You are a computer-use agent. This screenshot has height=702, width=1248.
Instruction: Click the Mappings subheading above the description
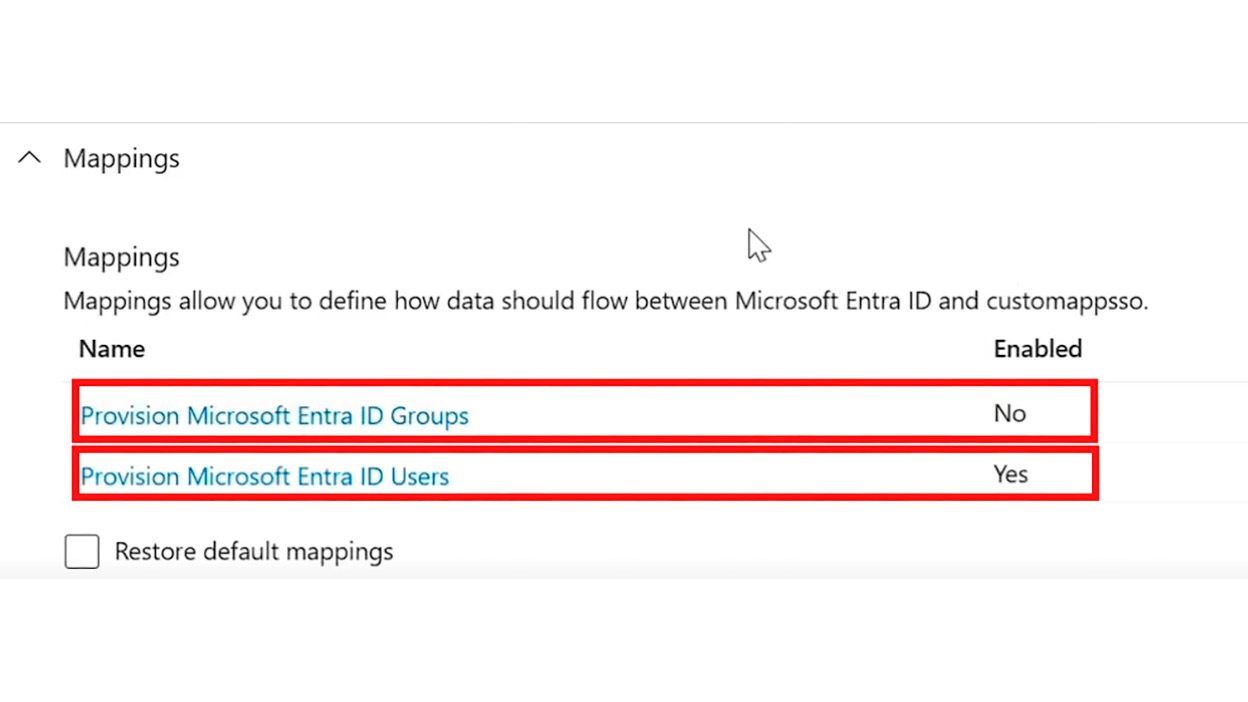point(121,257)
